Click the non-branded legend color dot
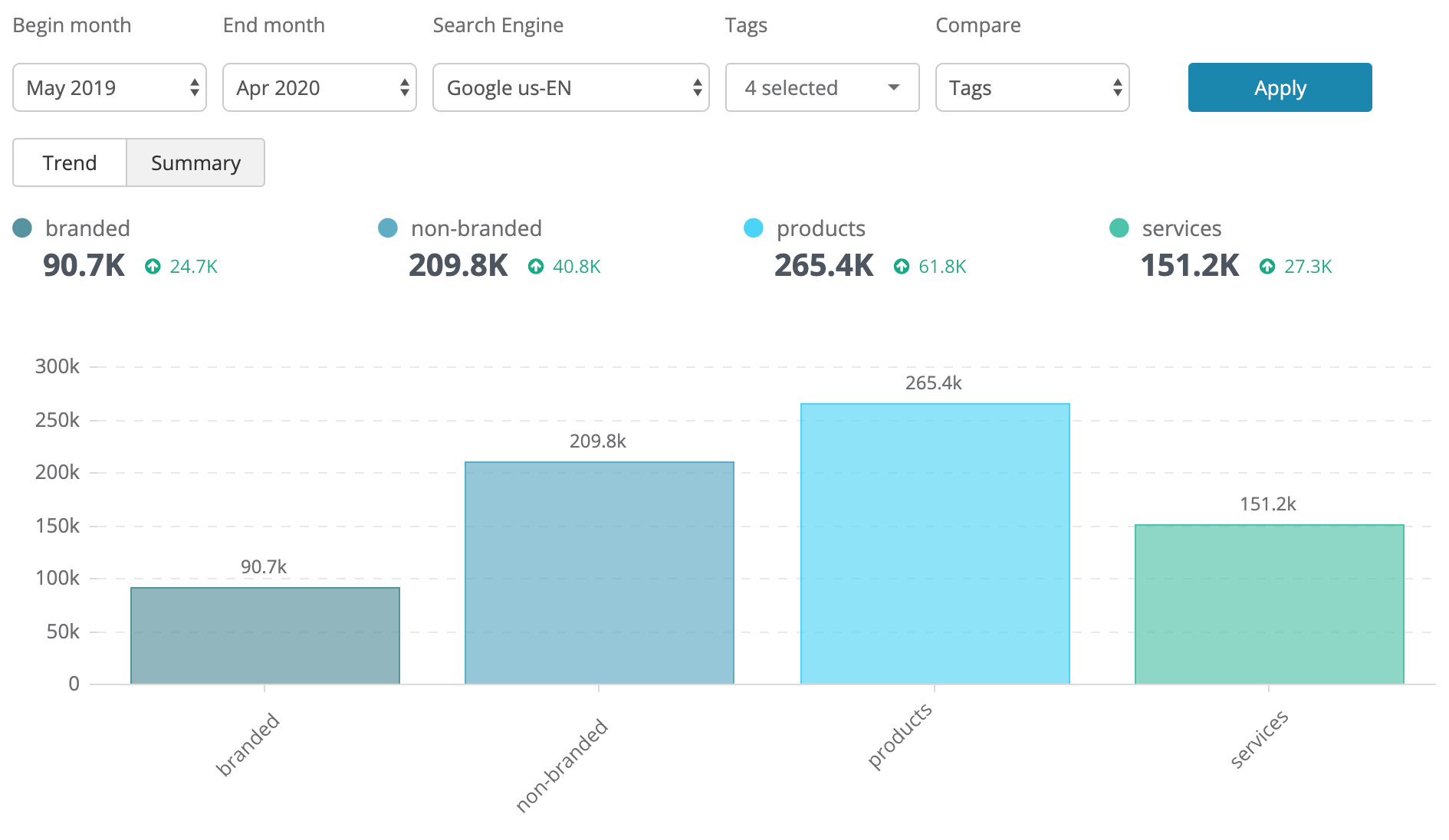1449x840 pixels. (388, 228)
